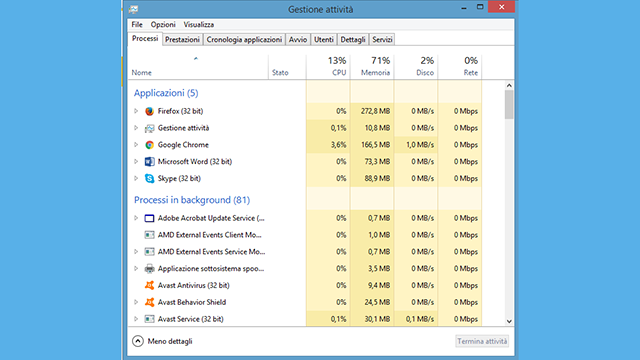Sort processes by Memoria column header
The width and height of the screenshot is (640, 360).
(372, 67)
